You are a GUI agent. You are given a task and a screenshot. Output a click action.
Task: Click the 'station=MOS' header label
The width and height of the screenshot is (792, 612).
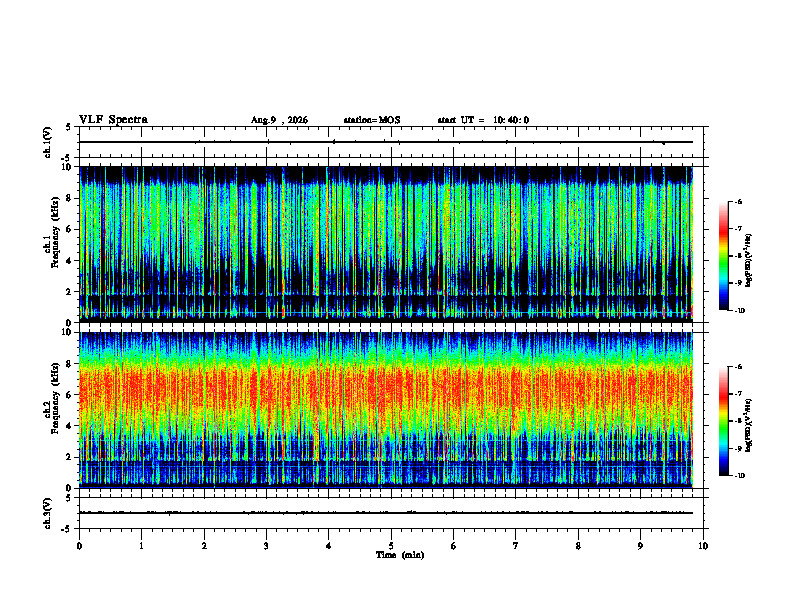(372, 120)
